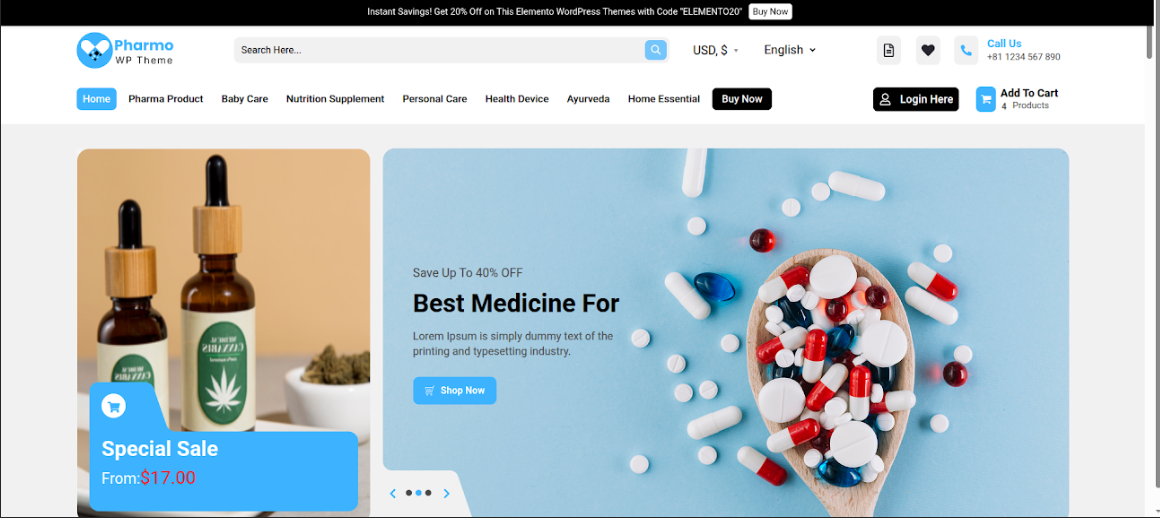Click the user icon in Login Here
Screen dimensions: 1160x518
coord(885,99)
